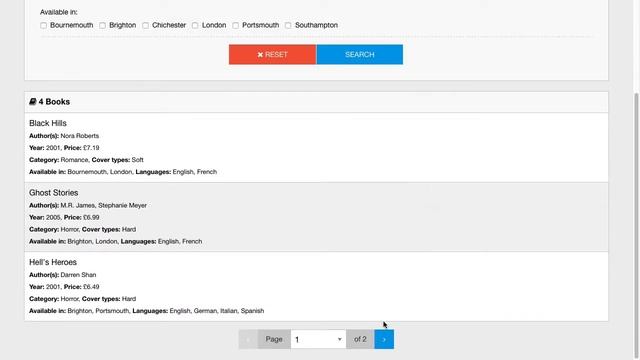
Task: Click author name Nora Roberts
Action: tap(80, 136)
